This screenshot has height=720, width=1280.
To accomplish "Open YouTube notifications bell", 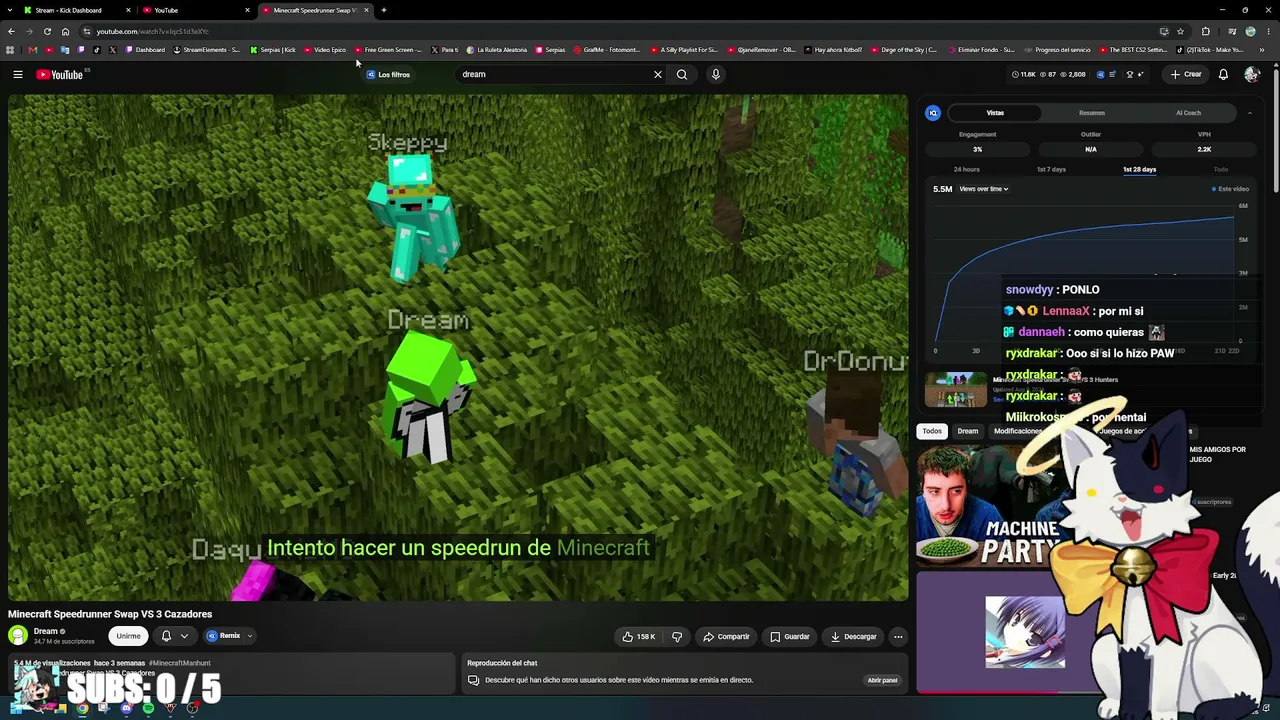I will (1223, 74).
